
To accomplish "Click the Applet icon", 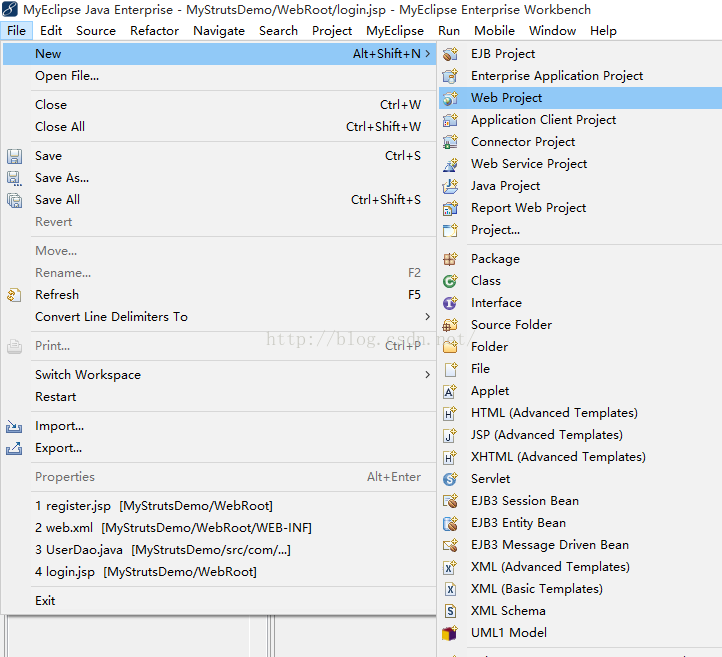I will coord(450,391).
